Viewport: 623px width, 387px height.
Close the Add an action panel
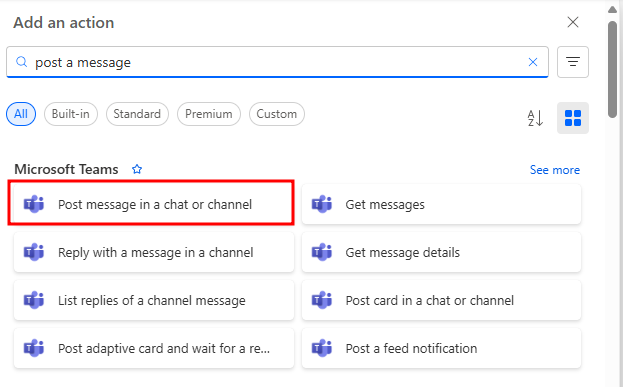(573, 22)
